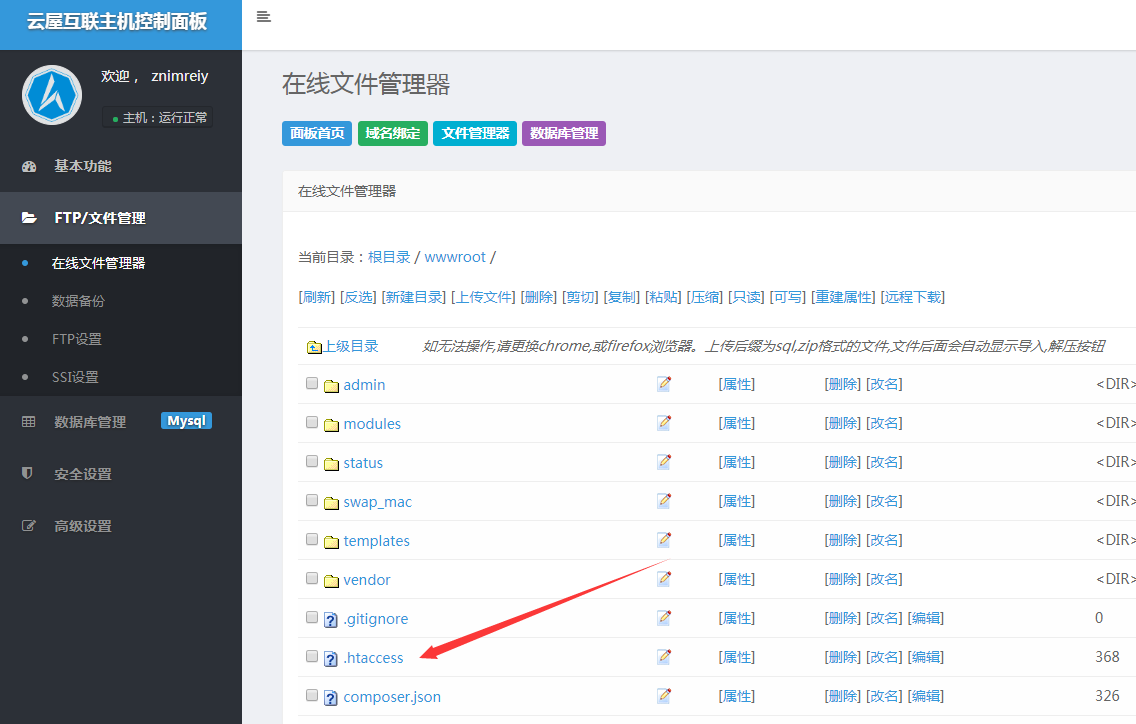This screenshot has height=724, width=1136.
Task: Click the edit pencil icon for .htaccess row
Action: coord(664,657)
